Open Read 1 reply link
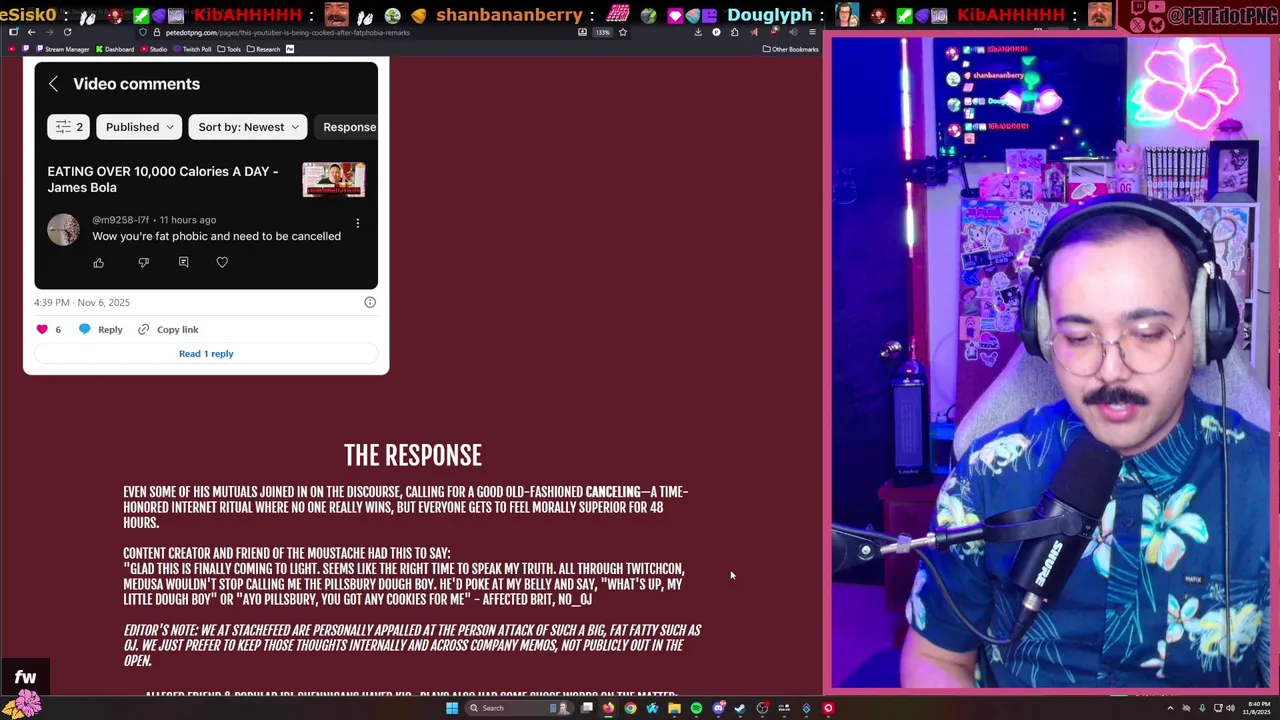This screenshot has height=720, width=1280. point(206,353)
